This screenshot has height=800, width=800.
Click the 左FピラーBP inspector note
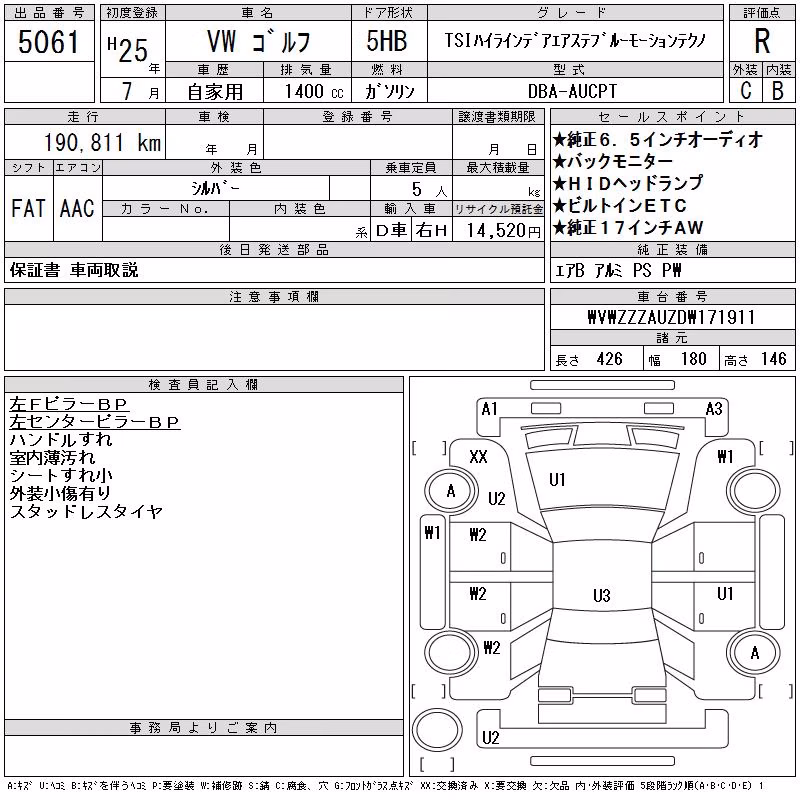tap(68, 404)
